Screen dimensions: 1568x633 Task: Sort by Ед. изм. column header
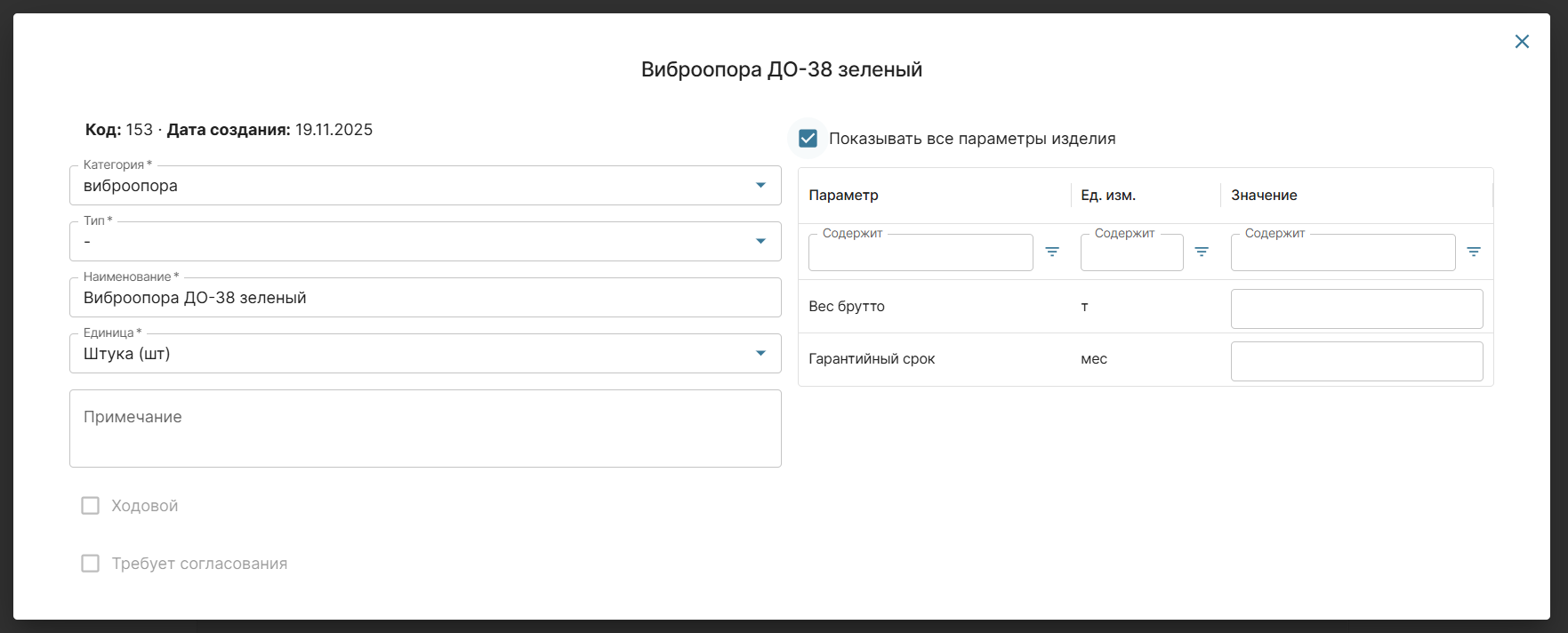[x=1108, y=196]
